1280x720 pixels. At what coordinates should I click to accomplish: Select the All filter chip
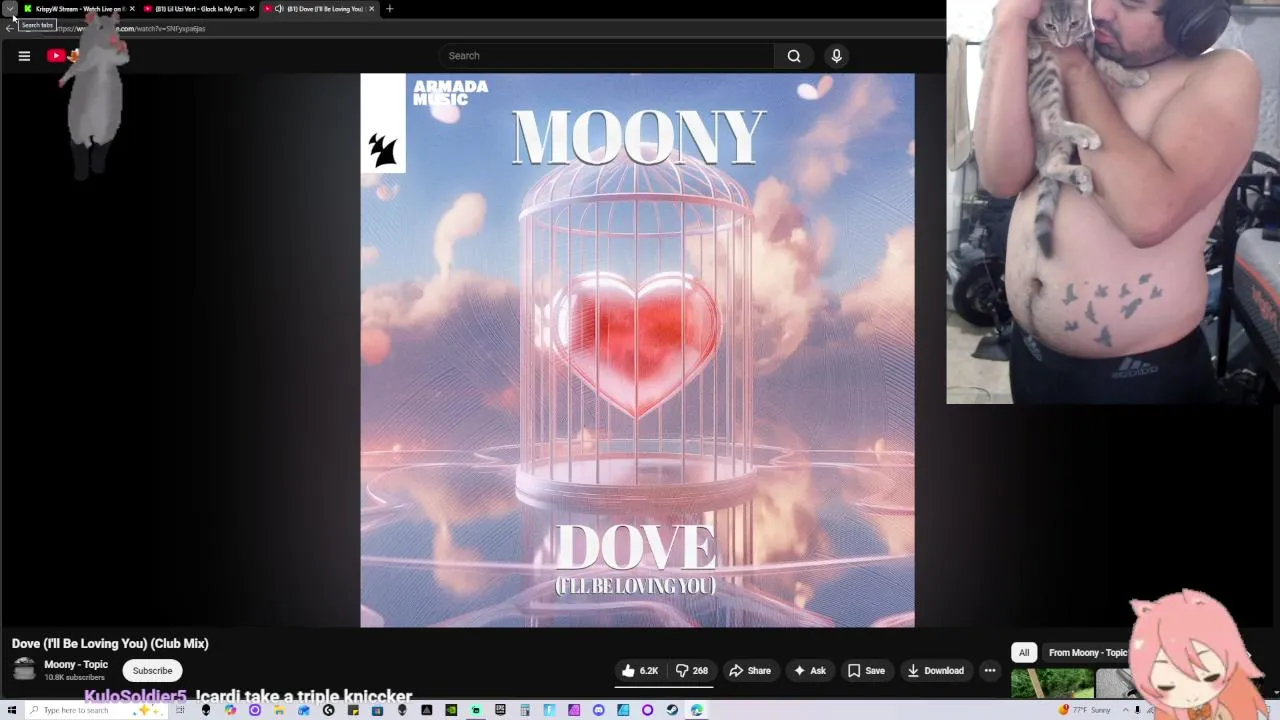click(1024, 652)
